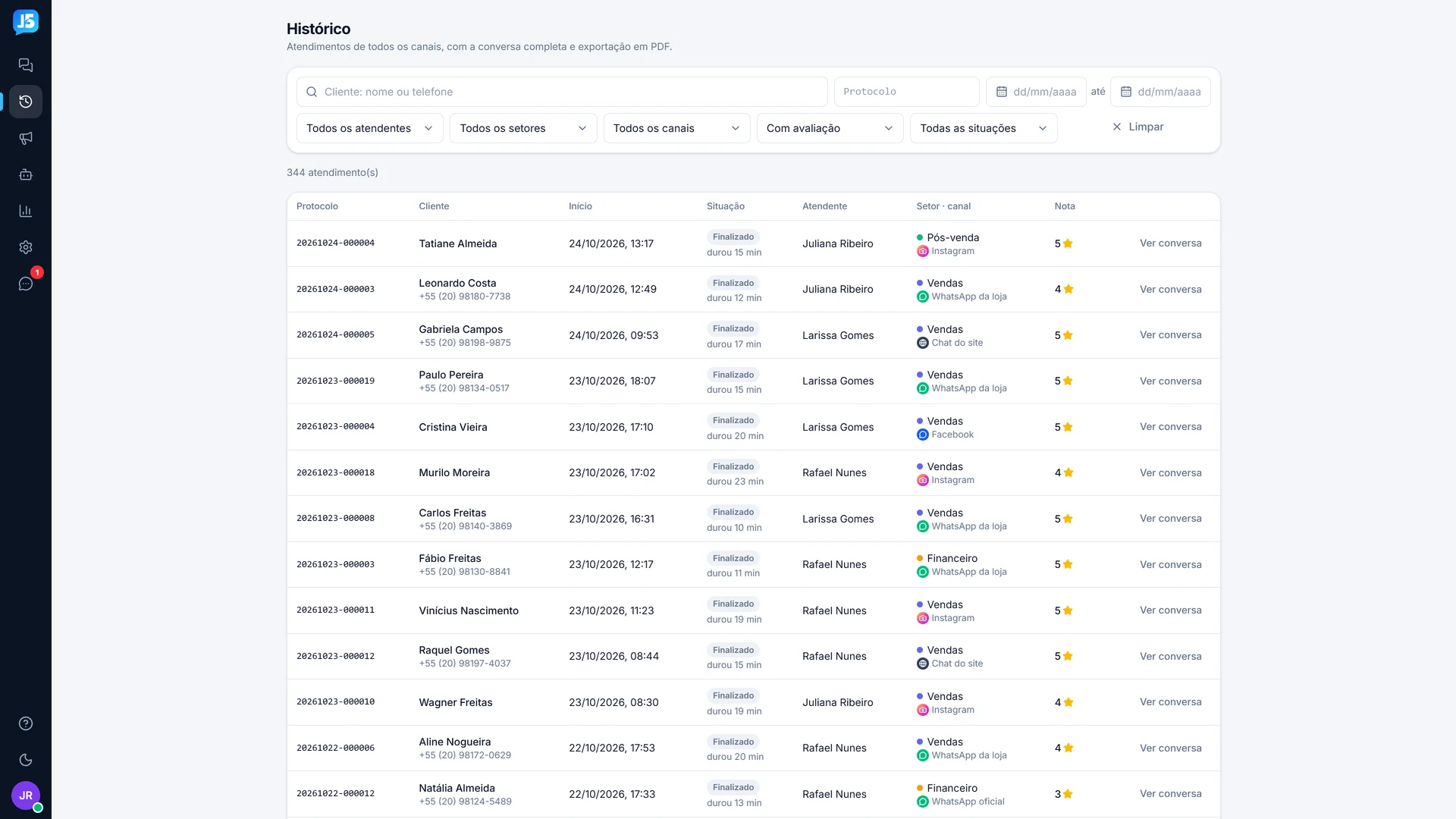Toggle dark mode moon icon

tap(26, 760)
